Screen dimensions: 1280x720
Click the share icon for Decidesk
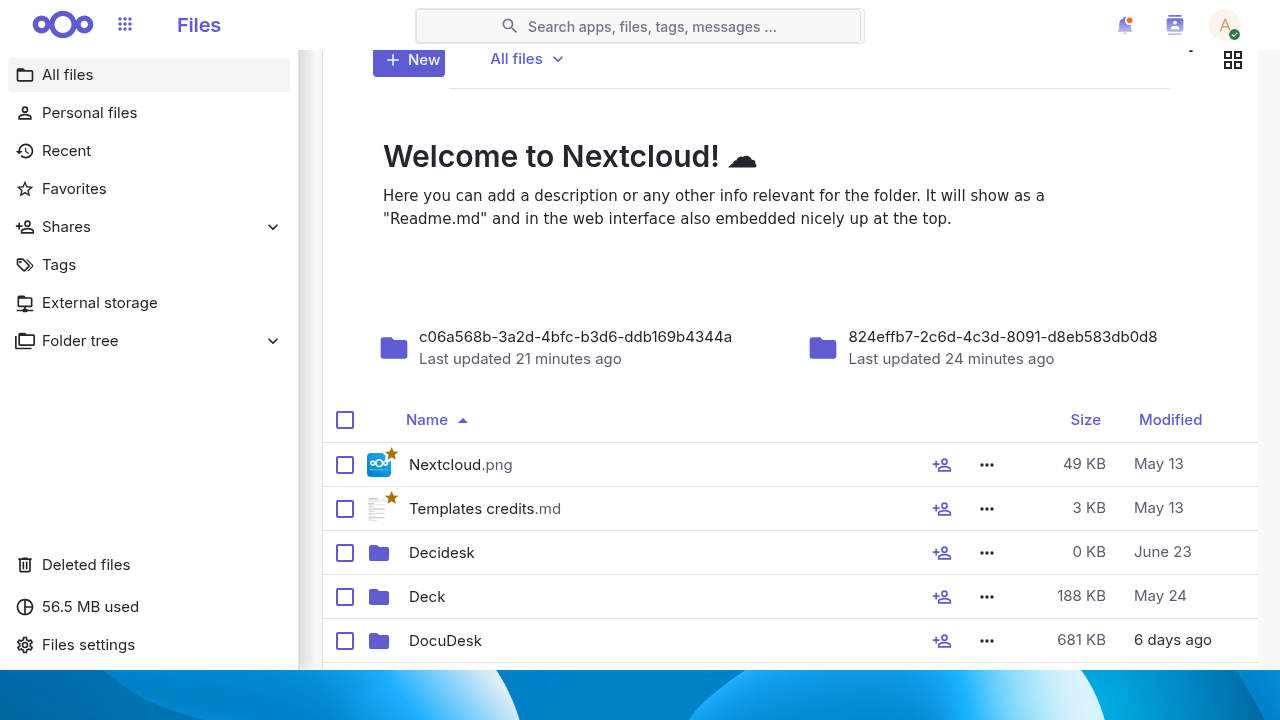942,553
